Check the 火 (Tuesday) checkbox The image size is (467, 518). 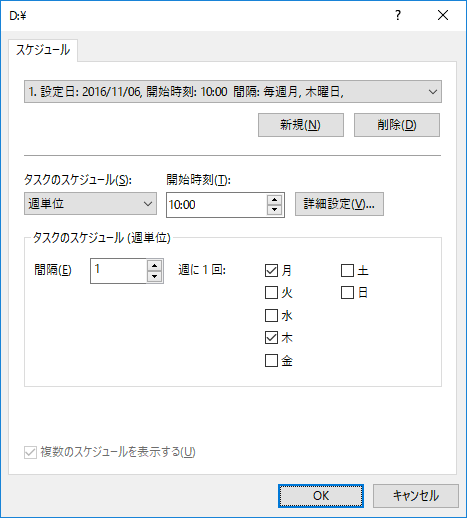click(x=271, y=293)
